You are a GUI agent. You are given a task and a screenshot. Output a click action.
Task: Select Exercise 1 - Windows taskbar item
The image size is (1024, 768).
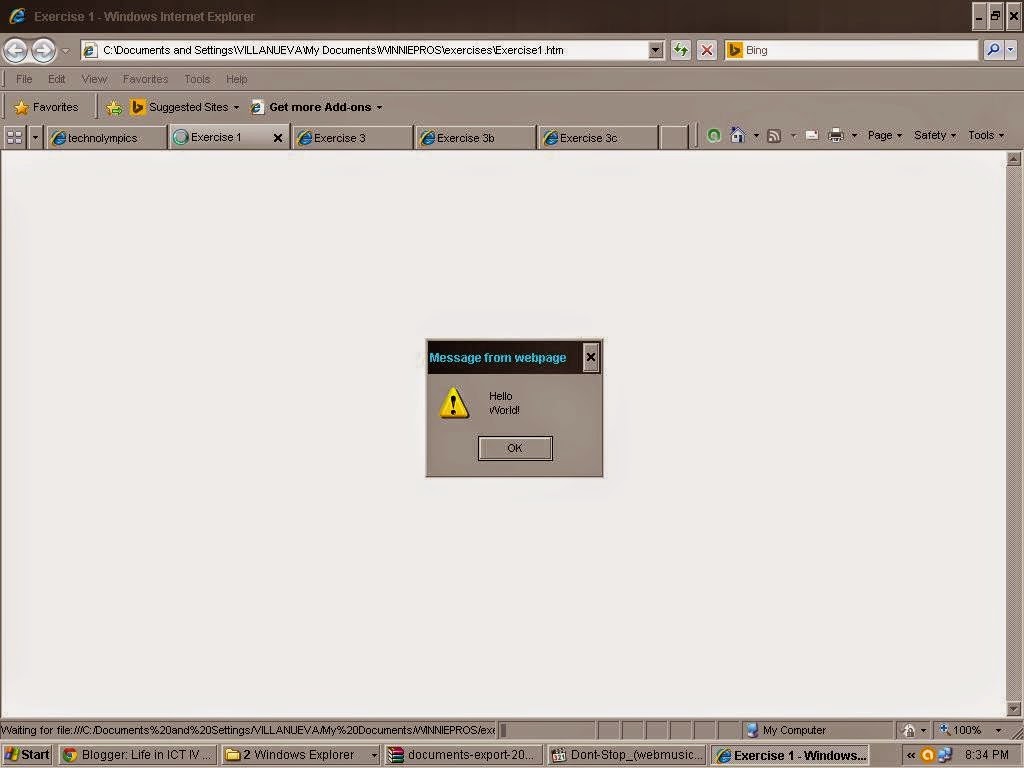(x=790, y=755)
